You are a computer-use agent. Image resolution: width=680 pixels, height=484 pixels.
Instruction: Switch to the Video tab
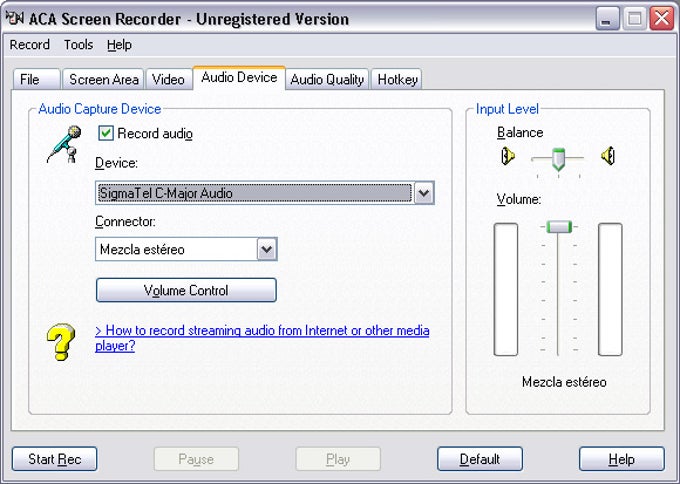tap(169, 79)
